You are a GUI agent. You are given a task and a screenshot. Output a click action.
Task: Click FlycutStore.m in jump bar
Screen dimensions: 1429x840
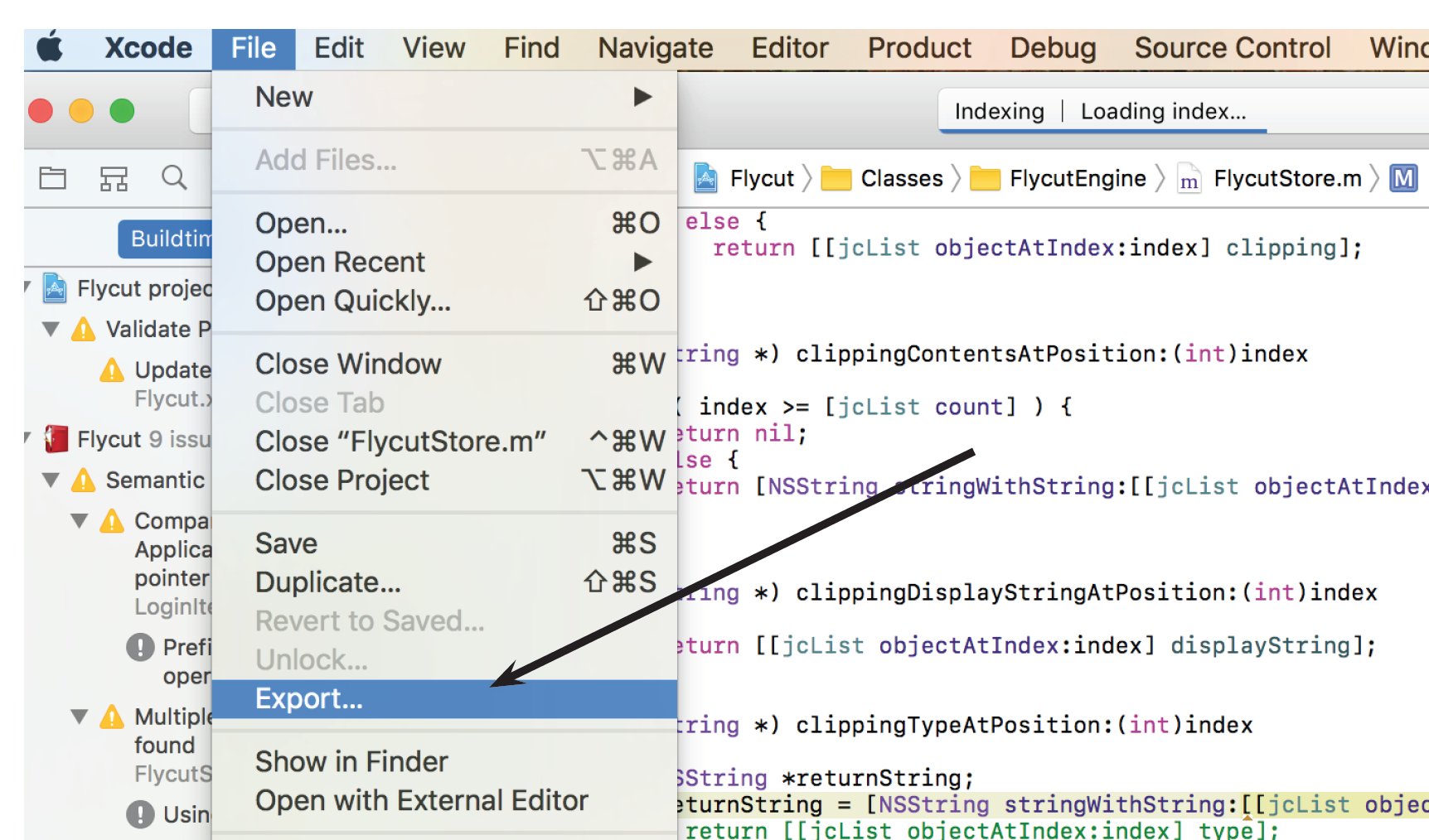coord(1269,178)
